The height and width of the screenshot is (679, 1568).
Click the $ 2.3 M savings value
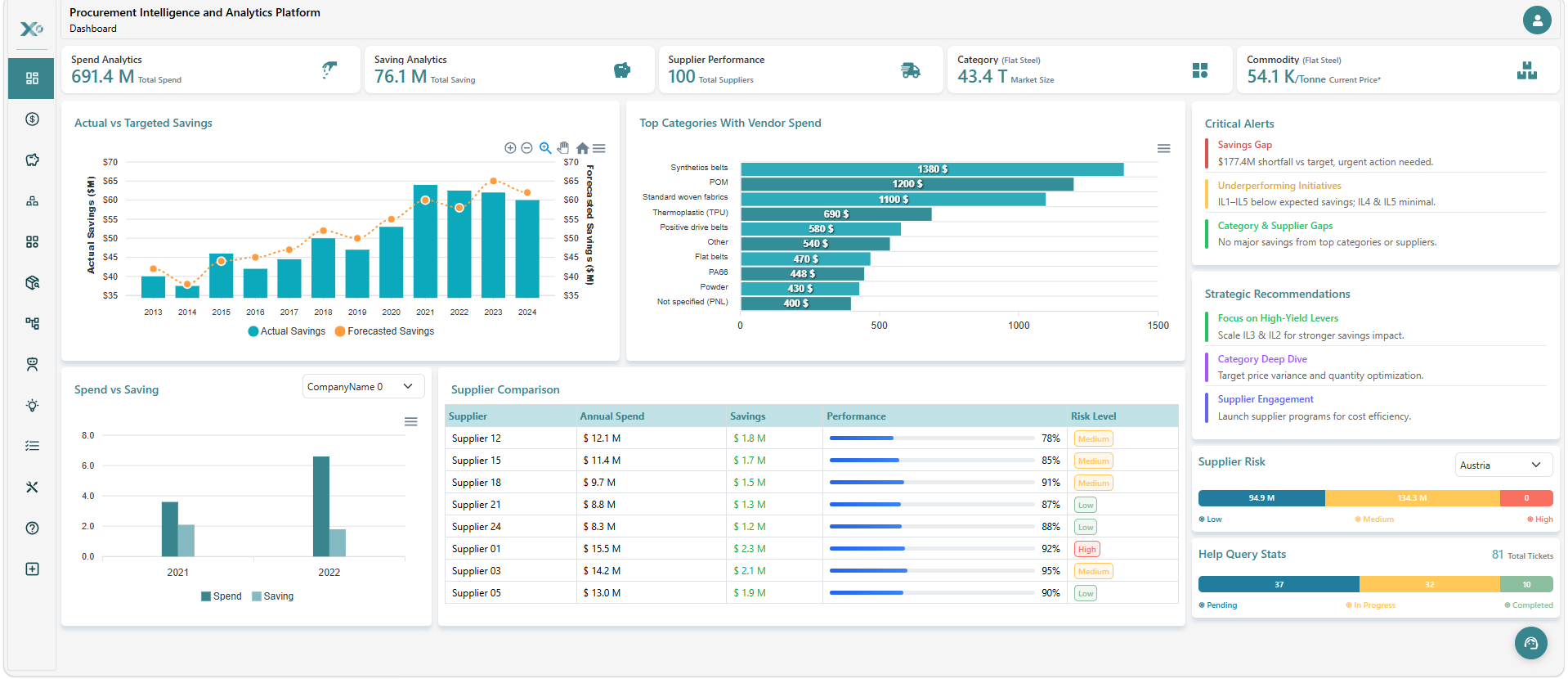click(x=750, y=549)
